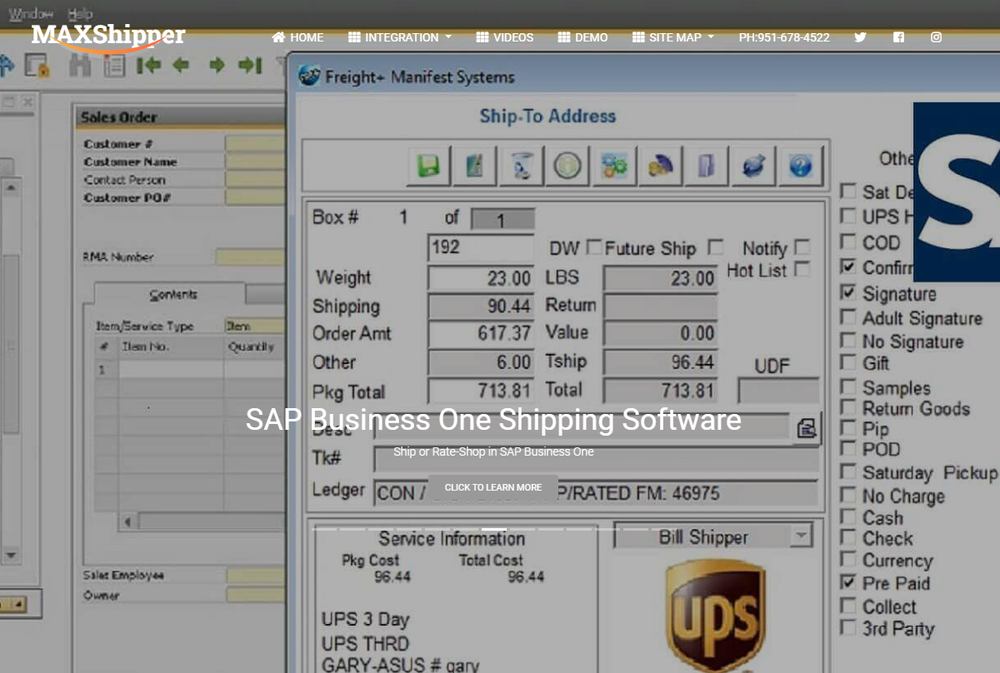Go to the first record with the green arrow
This screenshot has height=673, width=1000.
[149, 65]
